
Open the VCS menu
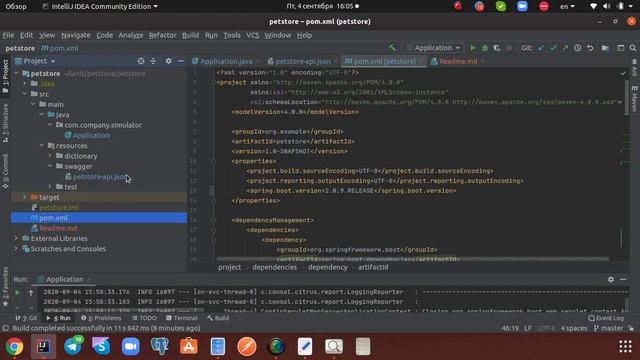252,35
